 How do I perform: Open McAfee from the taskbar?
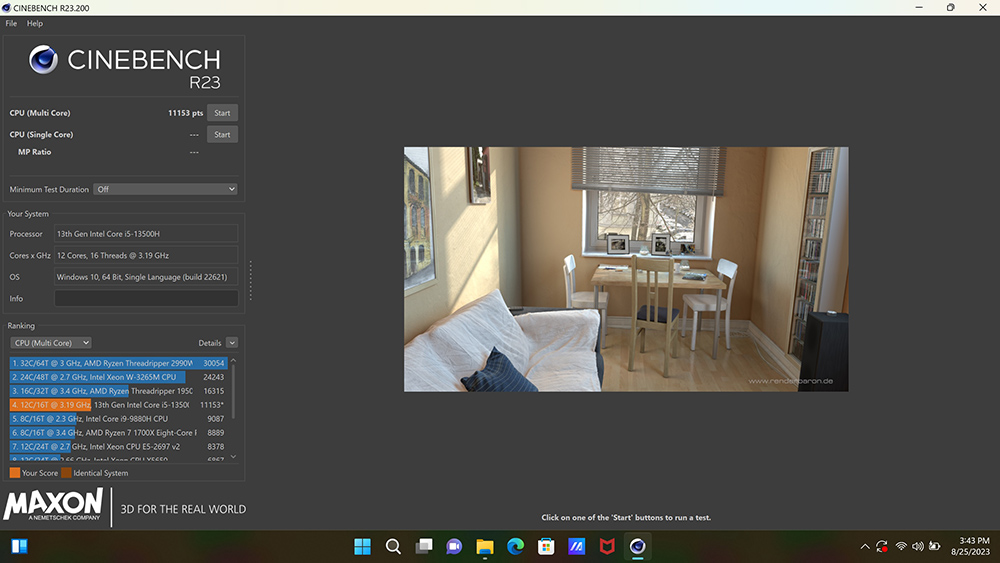coord(607,546)
